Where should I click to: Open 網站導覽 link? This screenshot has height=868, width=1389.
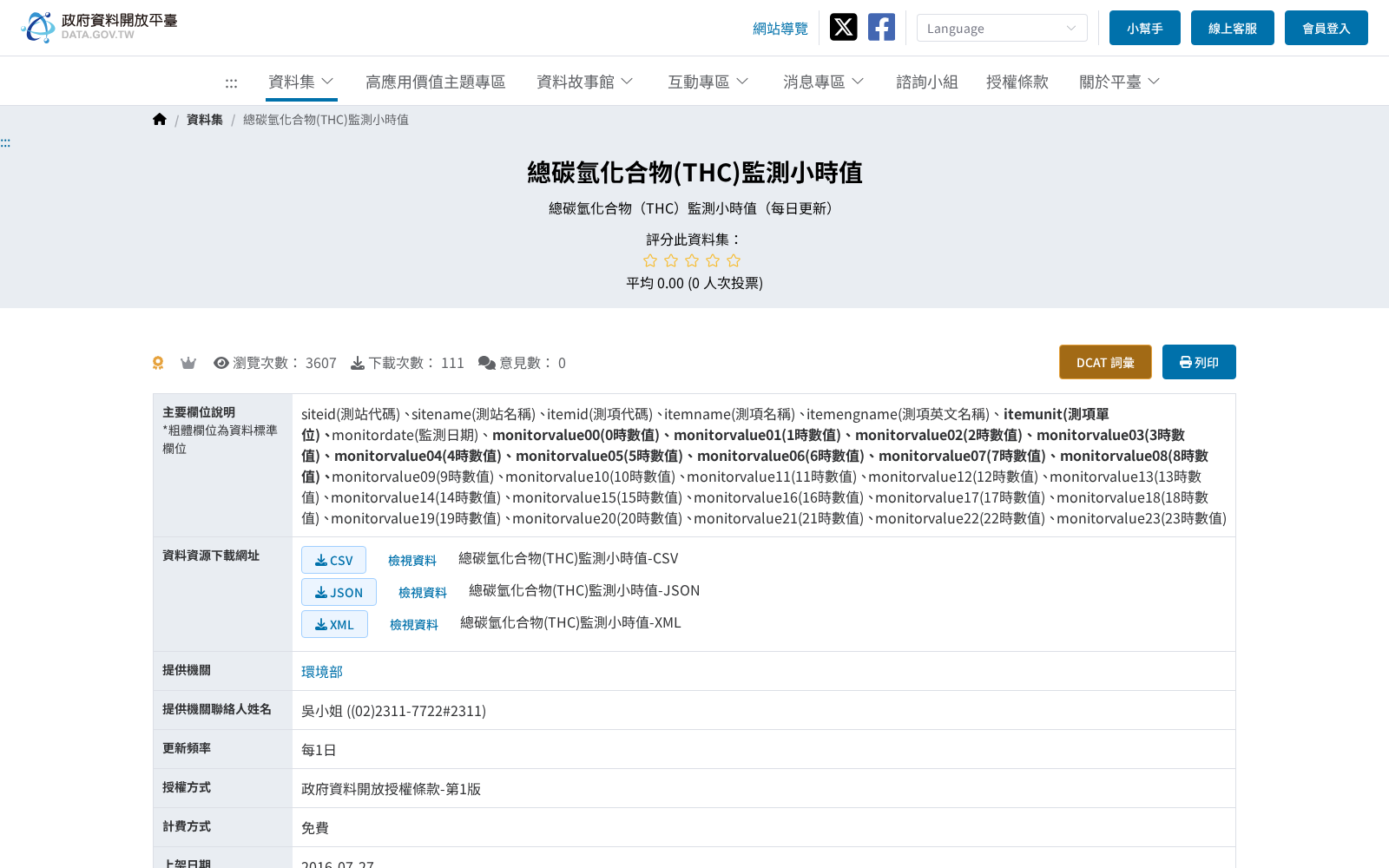(x=780, y=29)
